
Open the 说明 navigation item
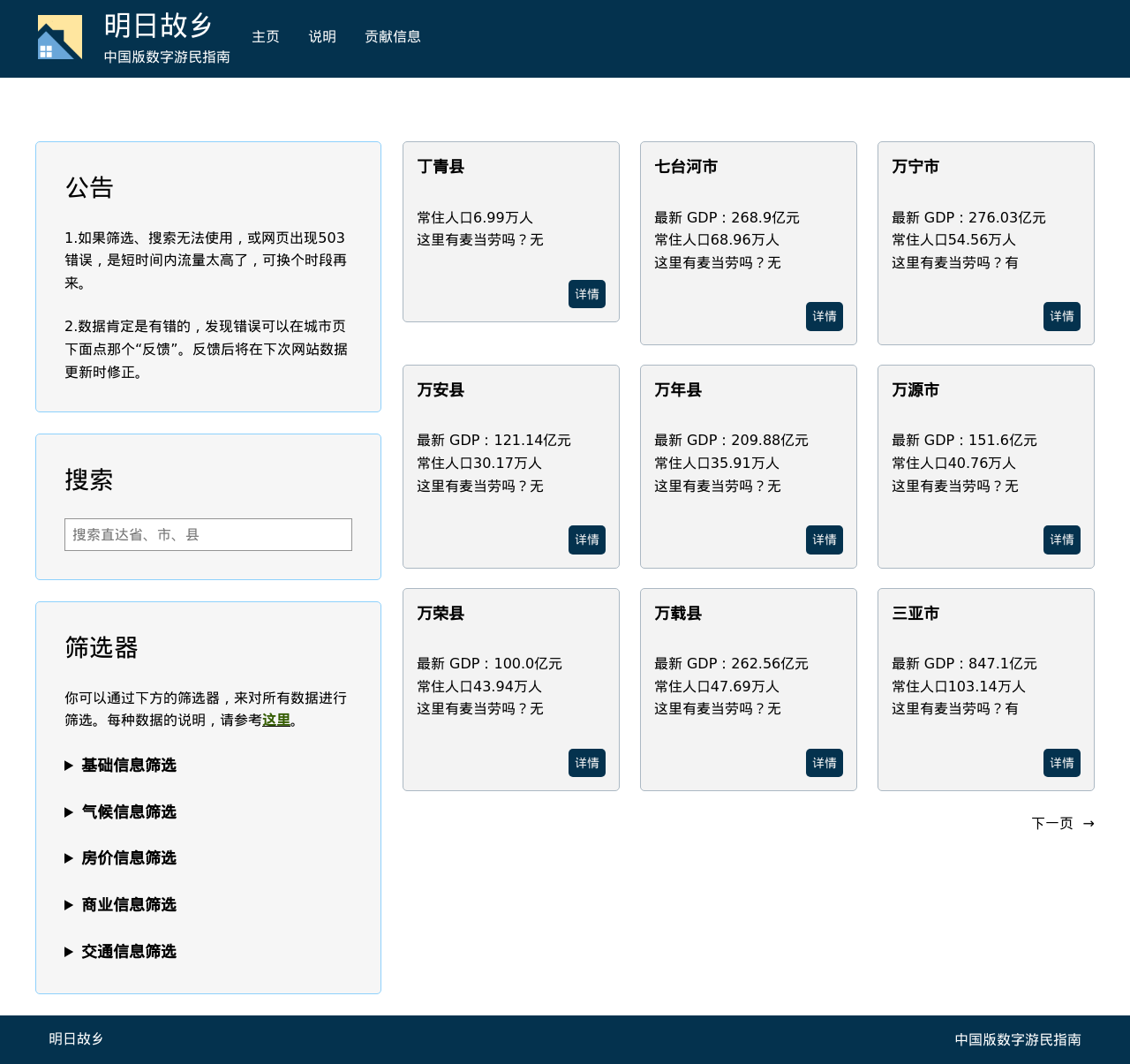pyautogui.click(x=322, y=37)
